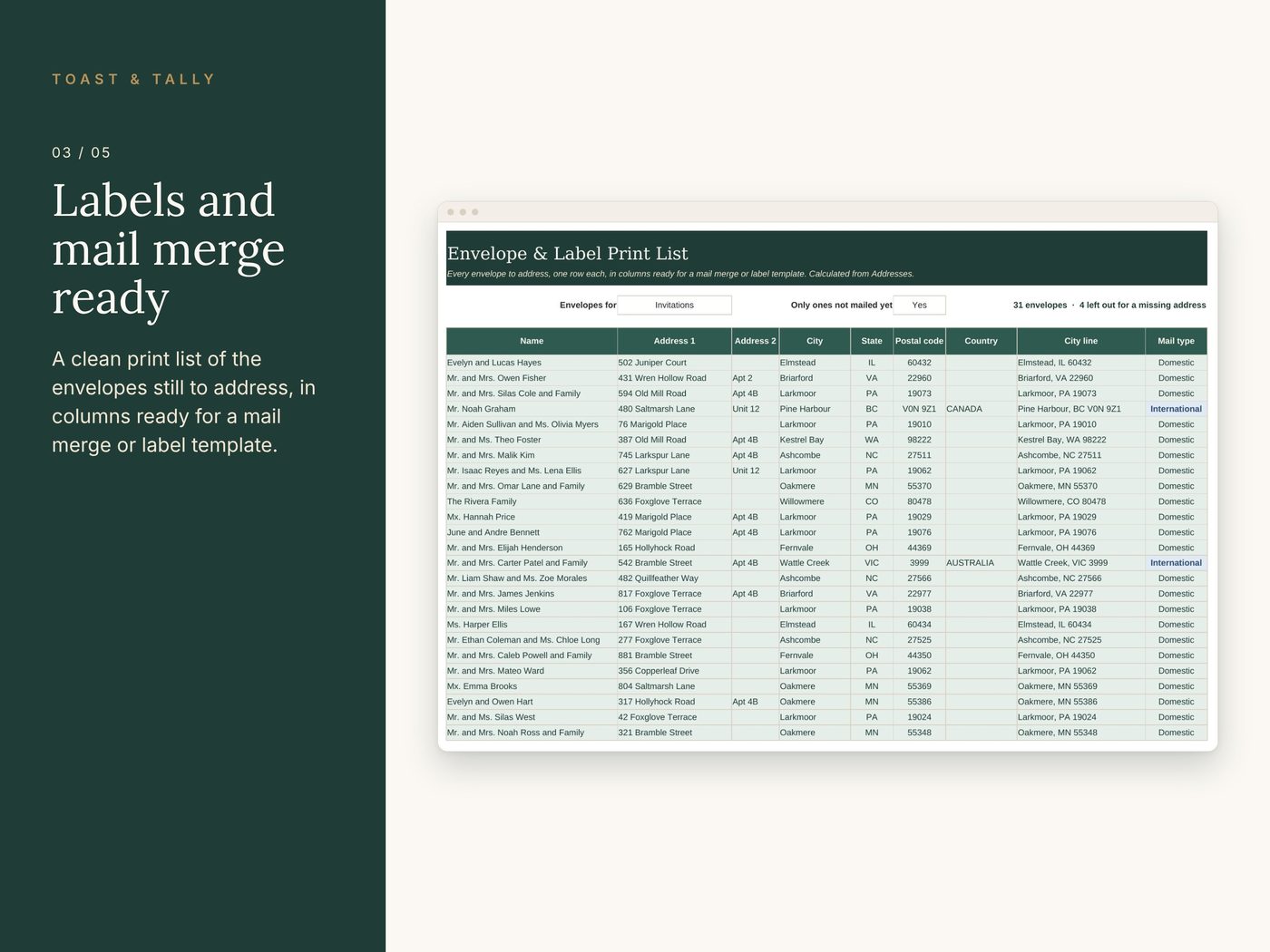This screenshot has height=952, width=1270.
Task: Click the name 'Mx. Hannah Price'
Action: point(481,517)
